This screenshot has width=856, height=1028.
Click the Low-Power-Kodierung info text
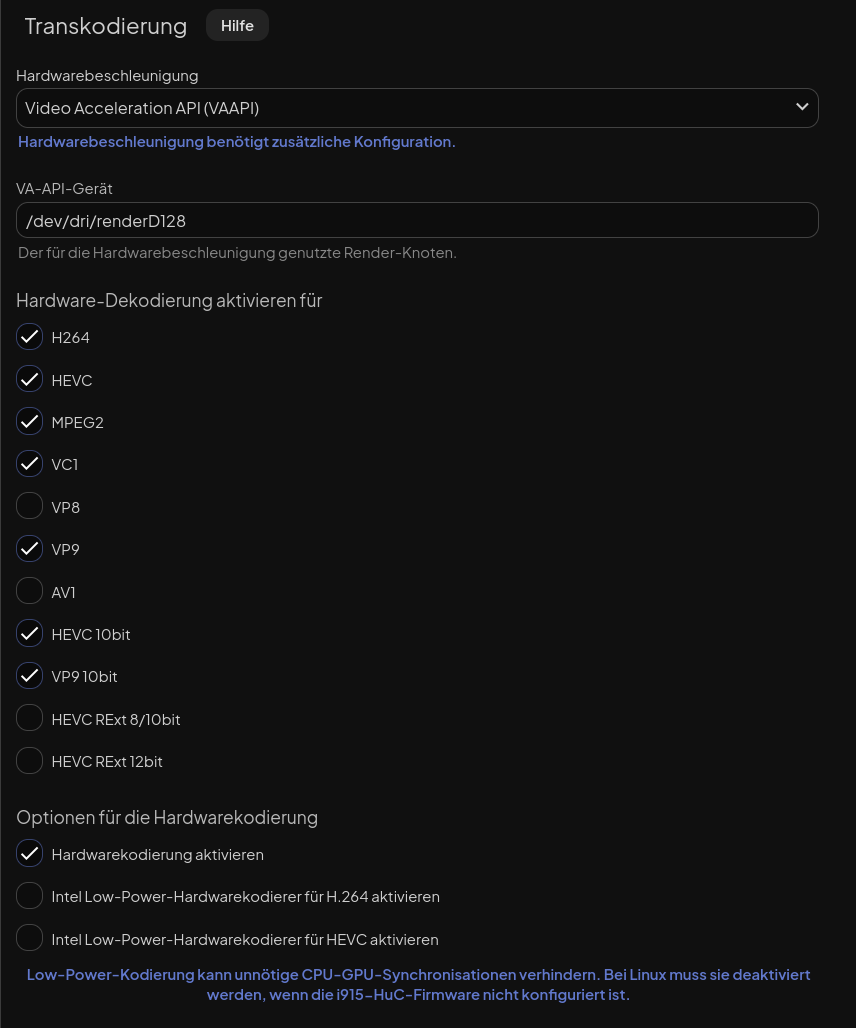pos(418,984)
